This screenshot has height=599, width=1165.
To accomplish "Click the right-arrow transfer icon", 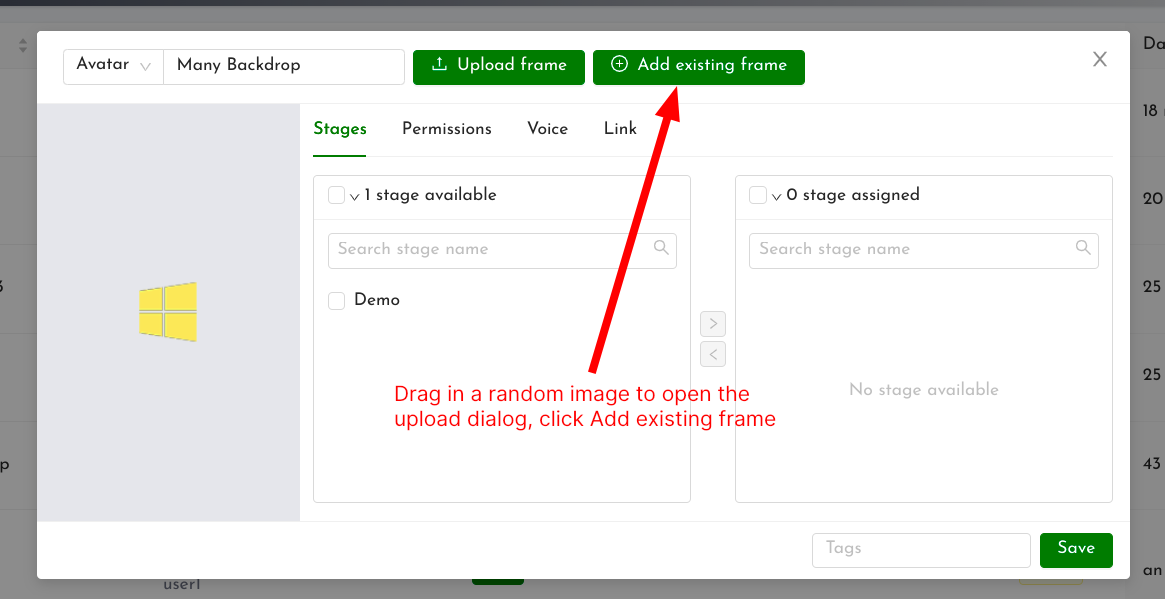I will pyautogui.click(x=713, y=323).
